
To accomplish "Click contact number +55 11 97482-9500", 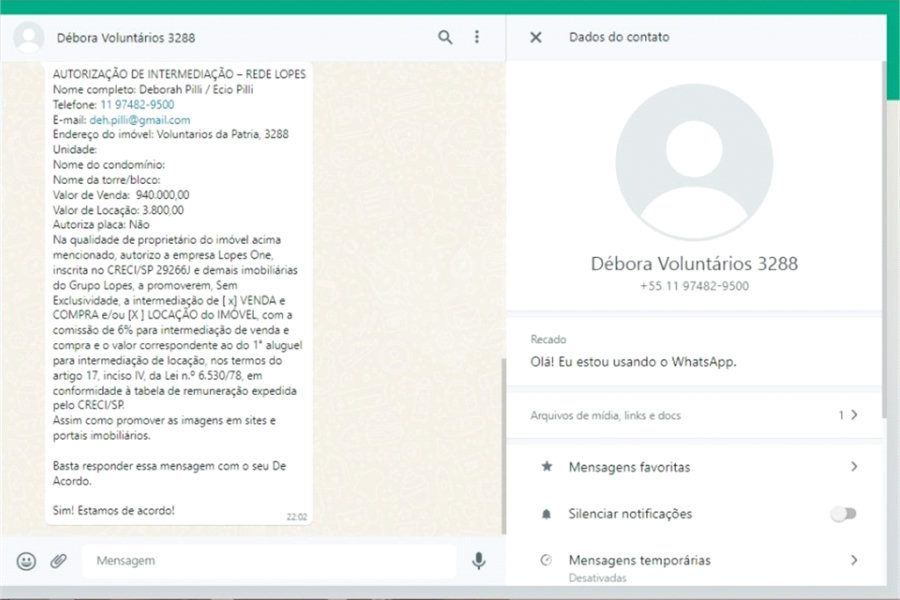I will [x=694, y=286].
